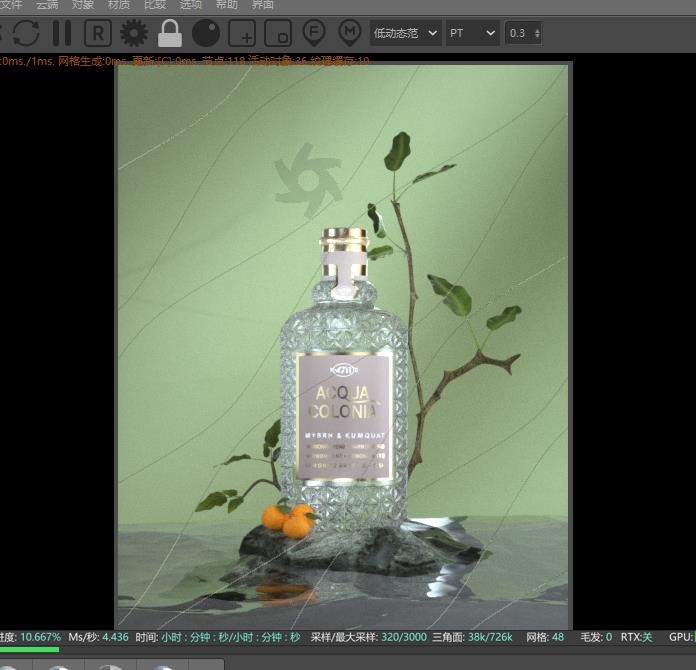Click the green render progress bar
696x670 pixels.
(x=29, y=650)
